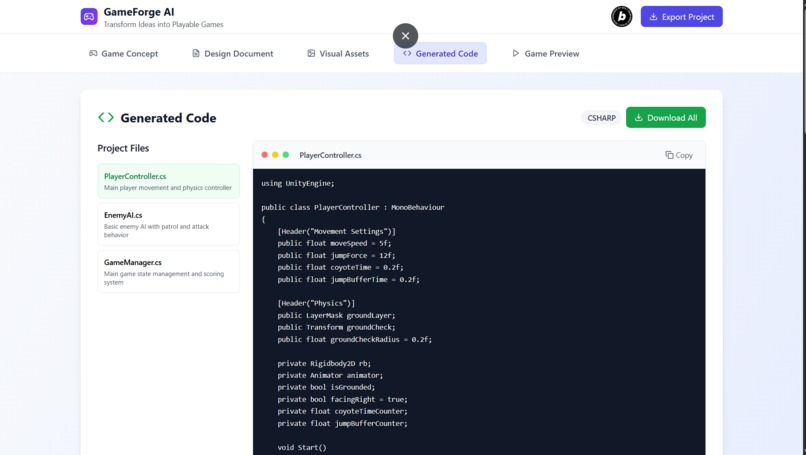Click the GameForge AI gamepad logo
This screenshot has width=806, height=455.
tap(89, 16)
